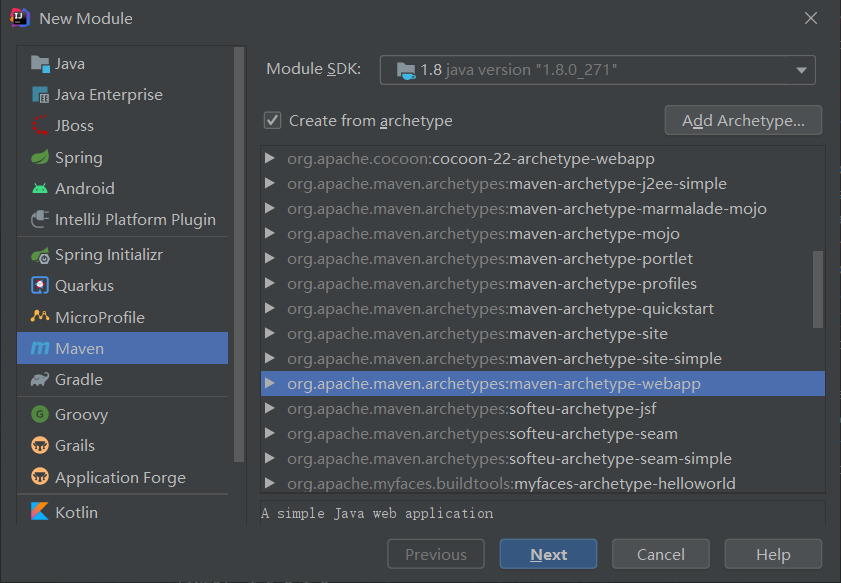
Task: Click the IntelliJ IDEA logo in title bar
Action: coord(20,18)
